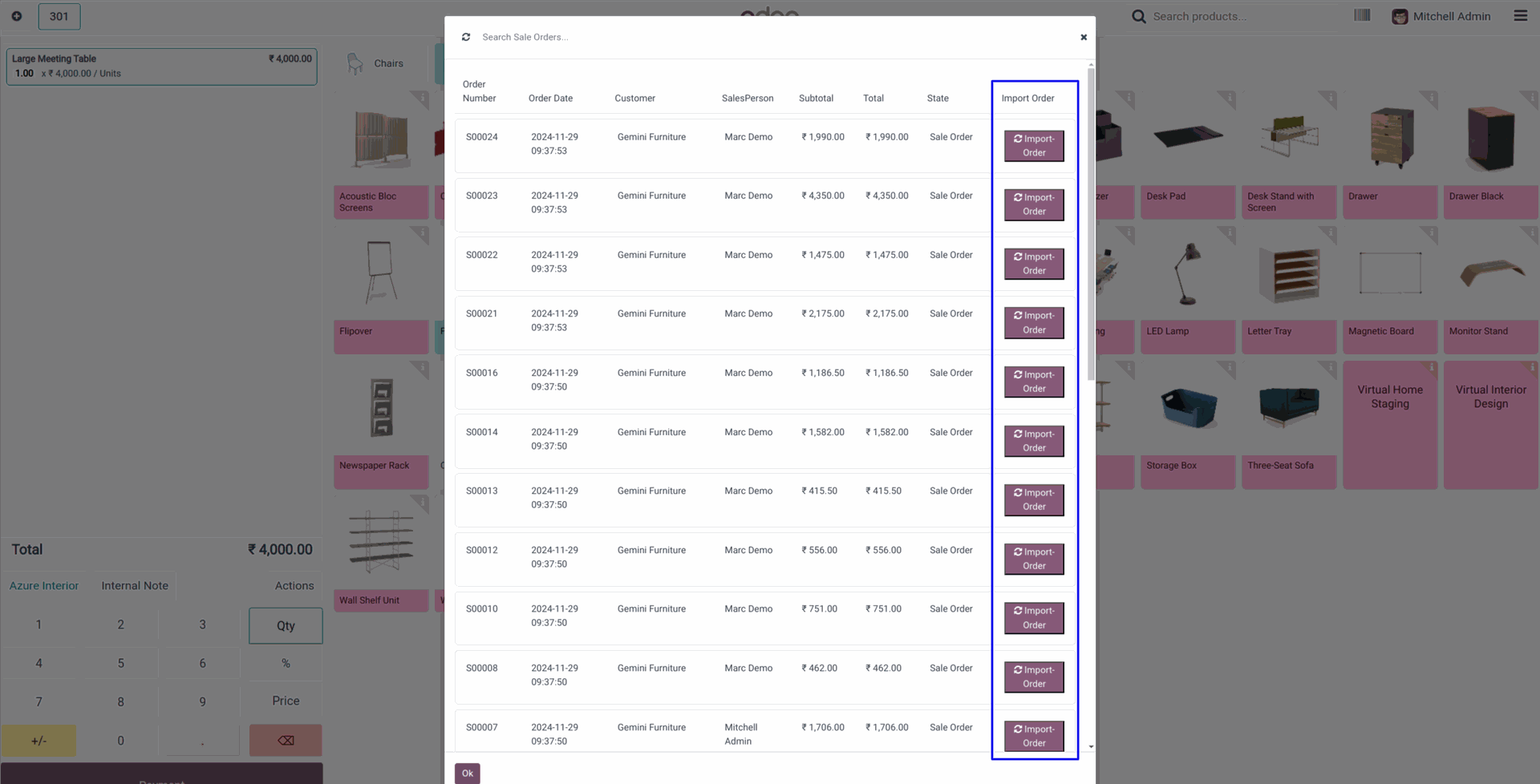
Task: Click the product search magnifier icon
Action: [1138, 16]
